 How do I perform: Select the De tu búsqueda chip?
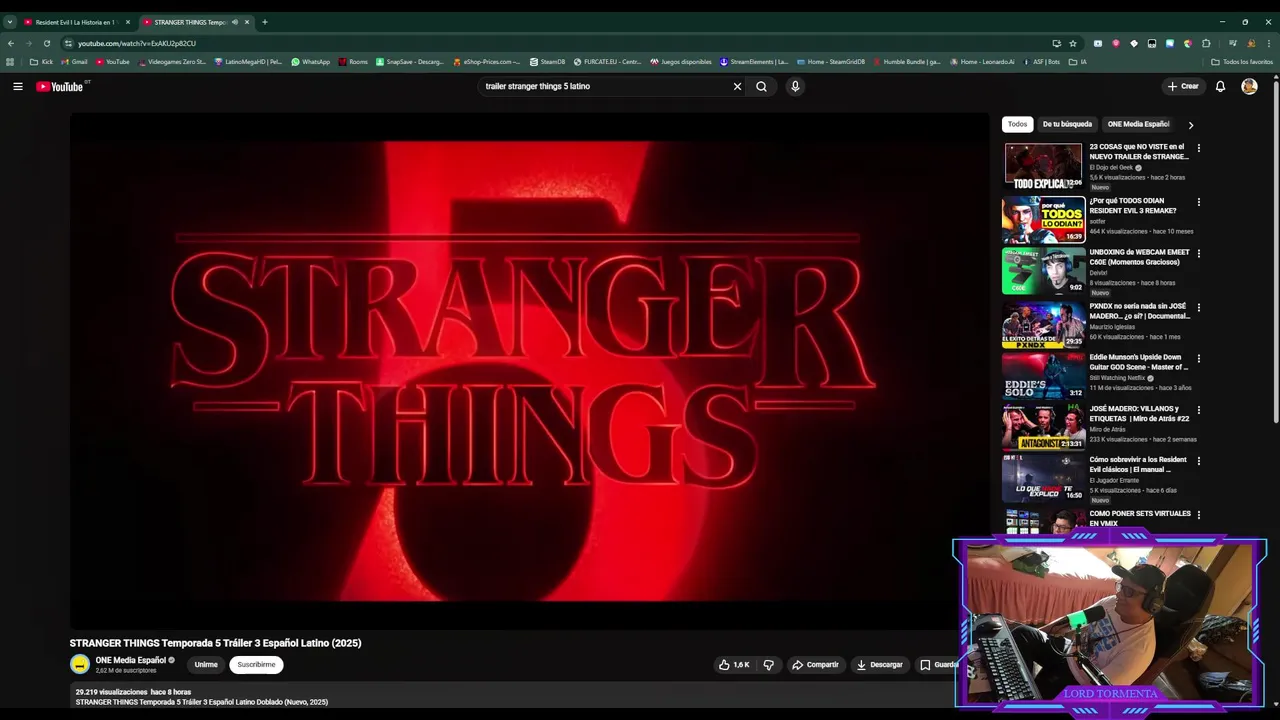pyautogui.click(x=1067, y=124)
